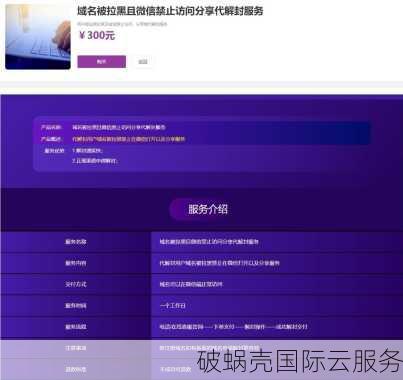Click the price text ¥300元
Viewport: 403px width, 380px height.
97,35
